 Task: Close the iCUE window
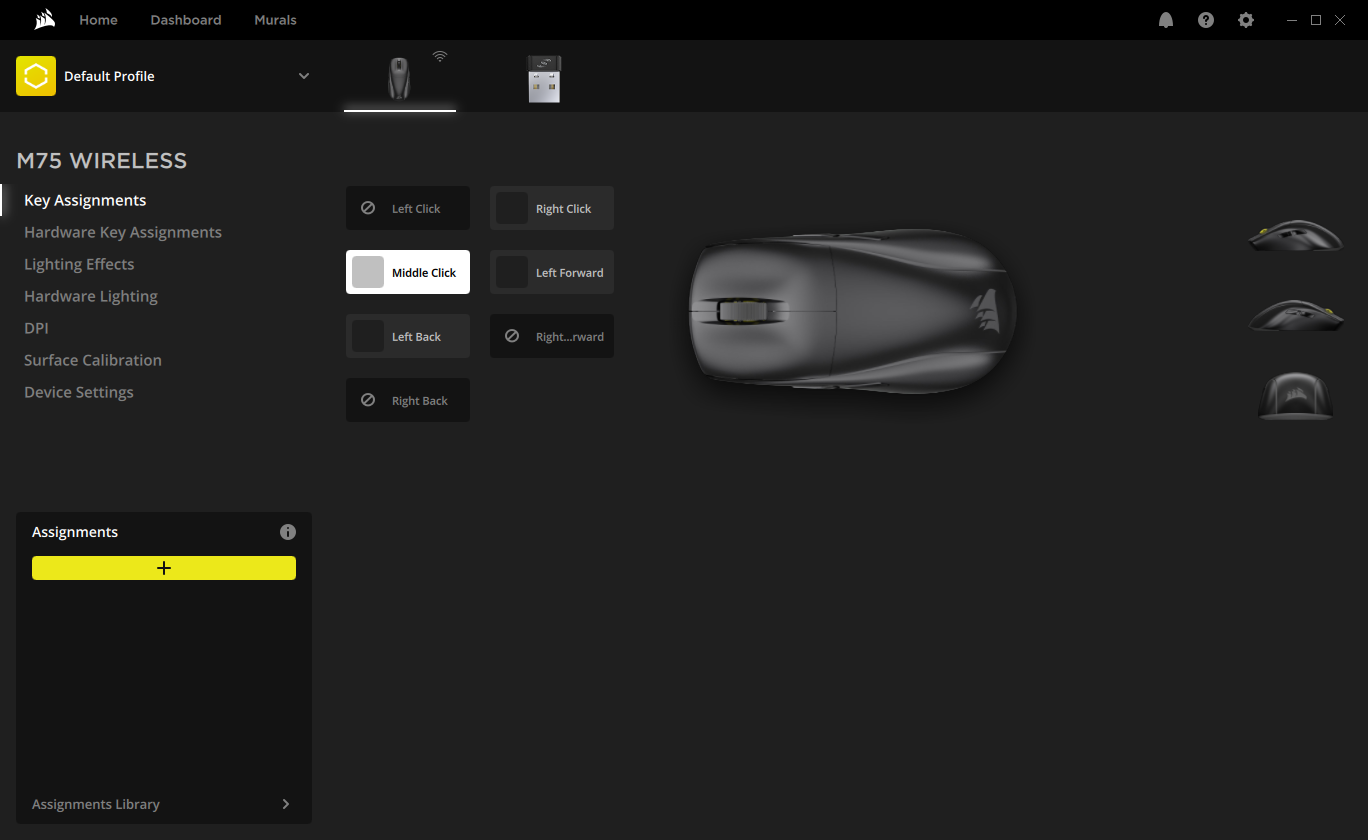(1340, 20)
